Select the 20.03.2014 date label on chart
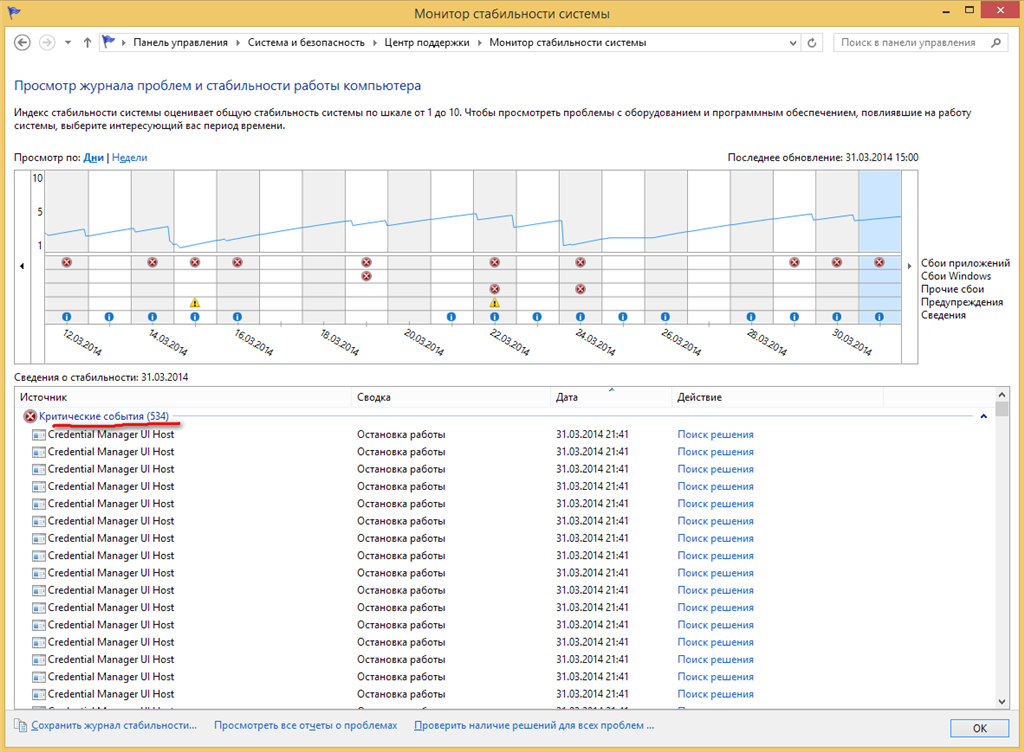The width and height of the screenshot is (1024, 752). (424, 342)
